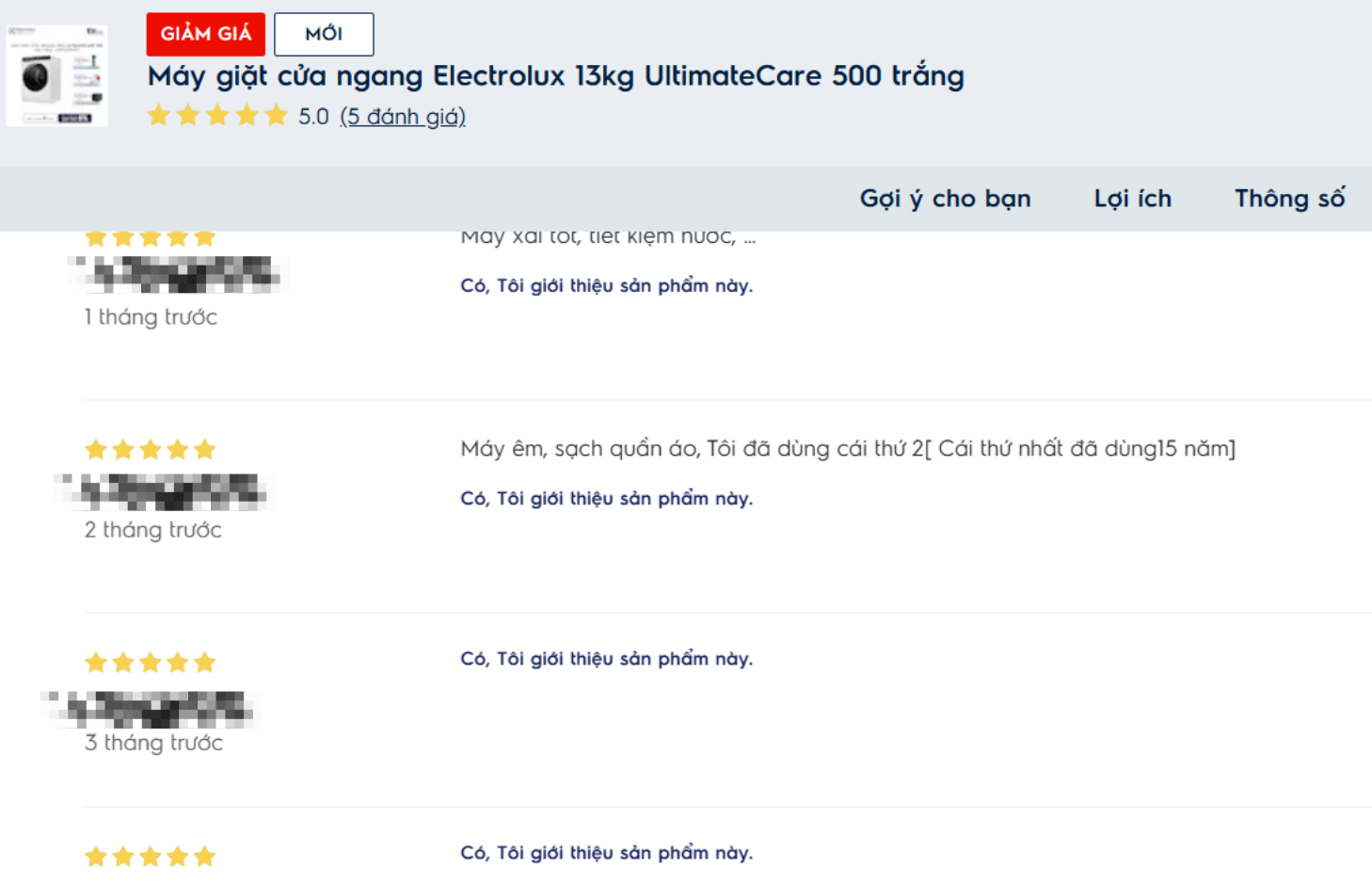1372x883 pixels.
Task: Open the Gợi ý cho bạn section
Action: [945, 199]
